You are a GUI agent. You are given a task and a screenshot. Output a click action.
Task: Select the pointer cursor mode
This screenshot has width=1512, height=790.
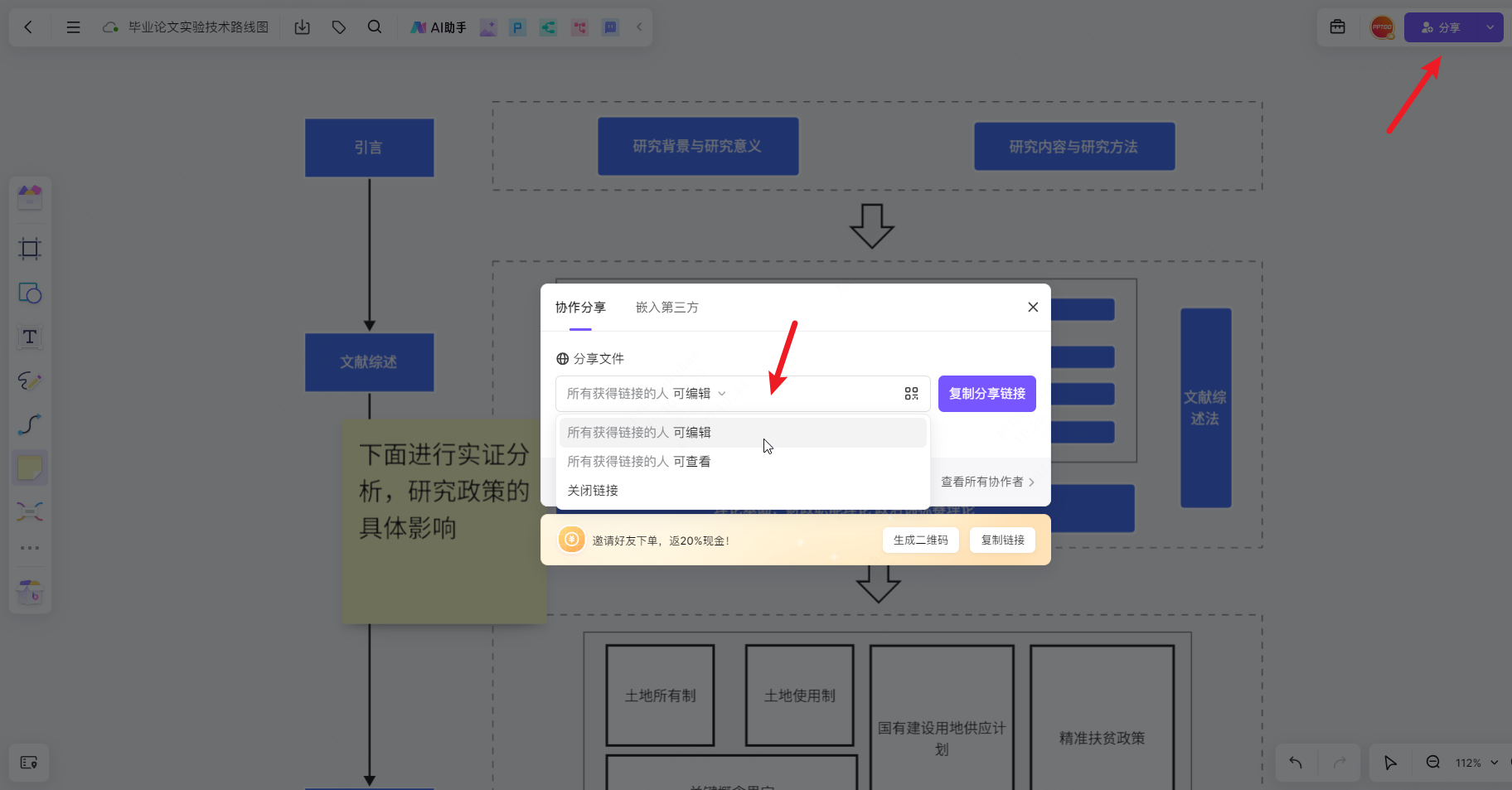tap(1390, 763)
